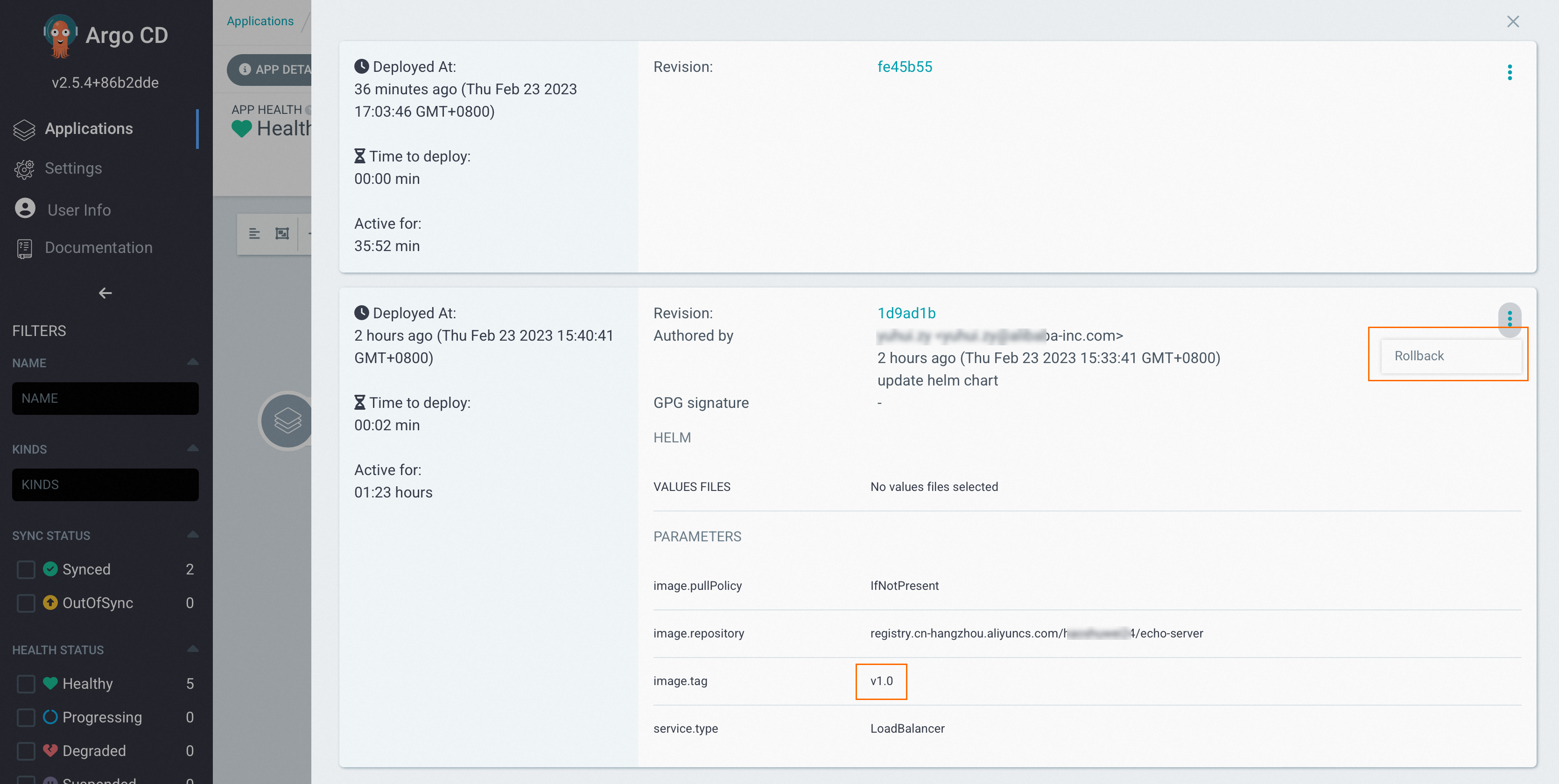Click the NAME filter input field

[x=105, y=399]
